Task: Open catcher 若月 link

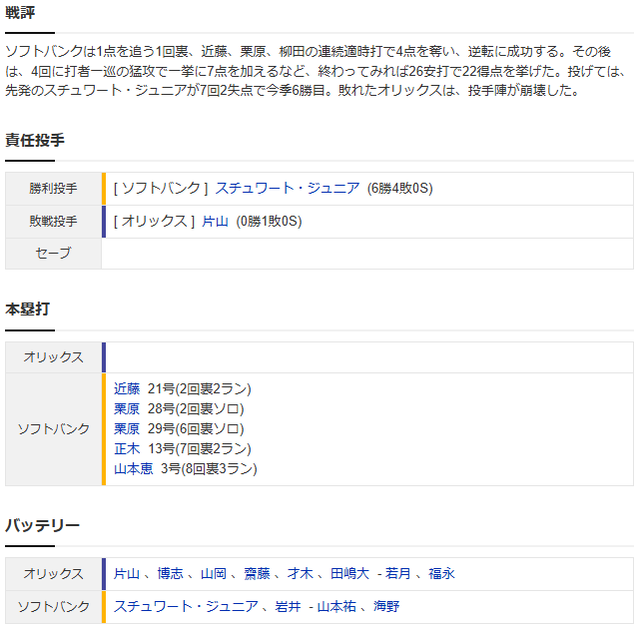Action: (398, 573)
